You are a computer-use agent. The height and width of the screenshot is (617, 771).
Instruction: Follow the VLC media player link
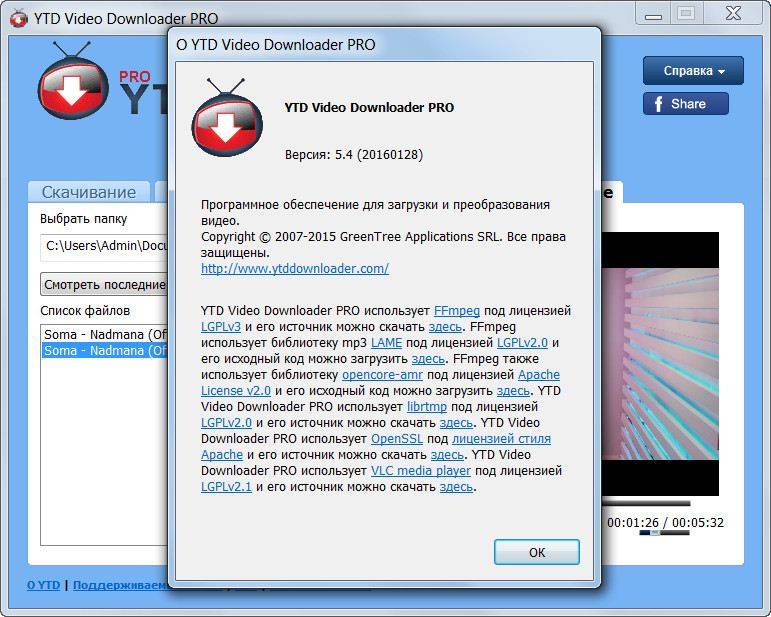pyautogui.click(x=420, y=471)
